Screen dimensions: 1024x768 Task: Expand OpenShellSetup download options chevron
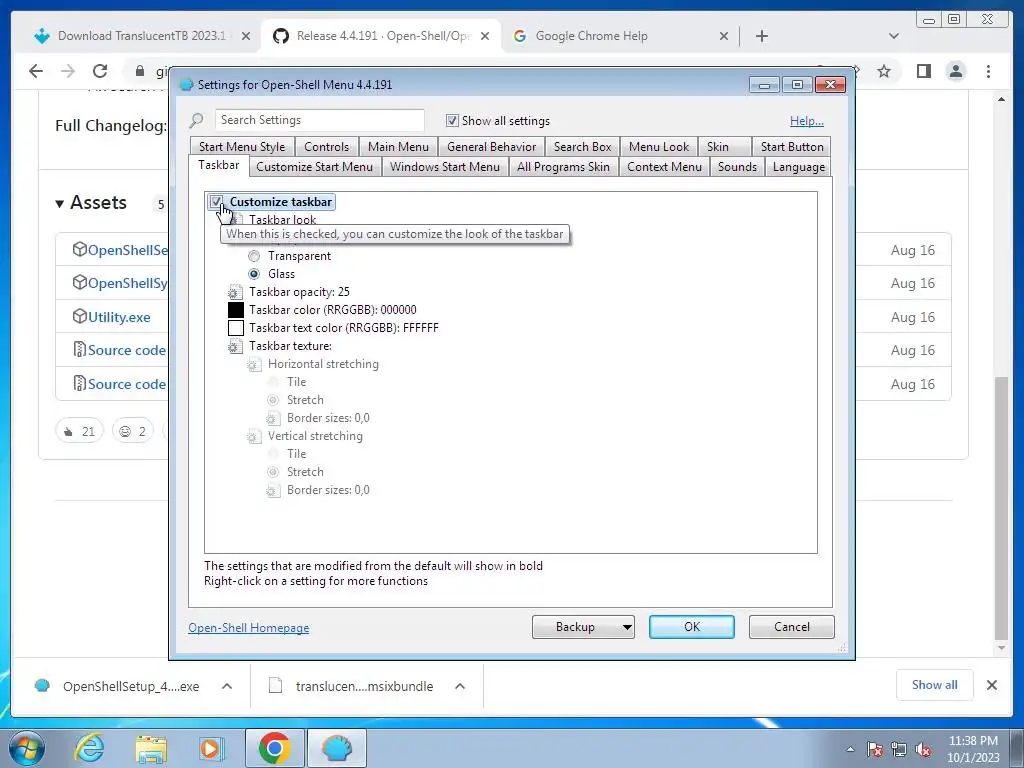pyautogui.click(x=227, y=686)
